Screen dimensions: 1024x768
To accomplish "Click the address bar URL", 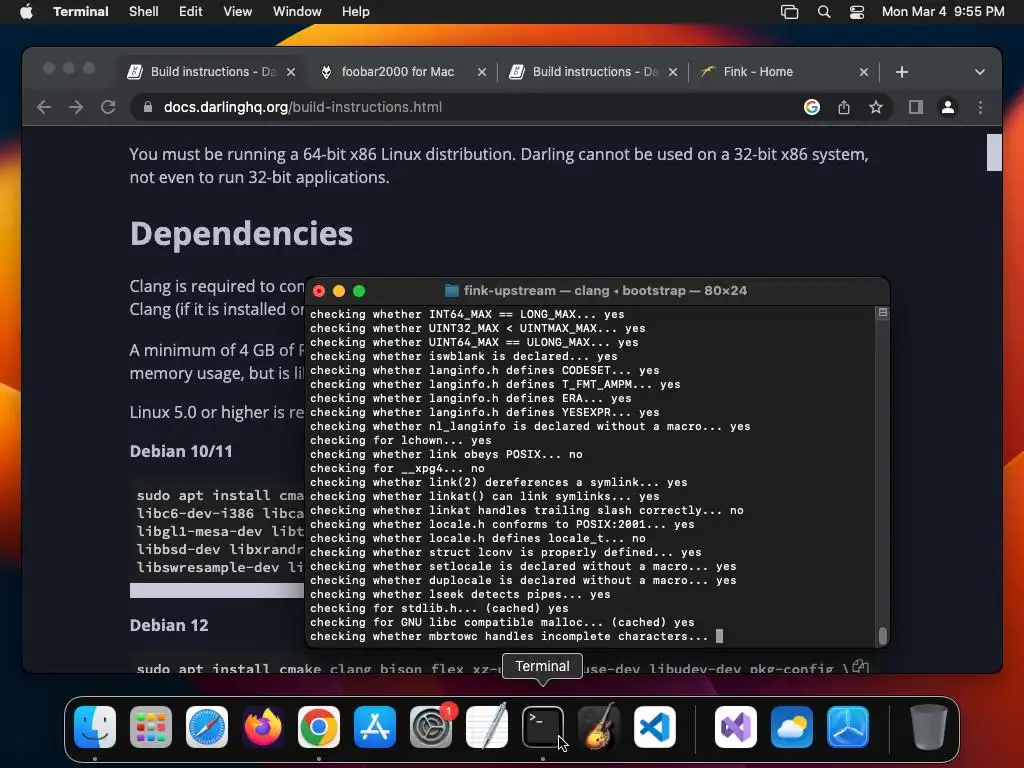I will pyautogui.click(x=303, y=107).
